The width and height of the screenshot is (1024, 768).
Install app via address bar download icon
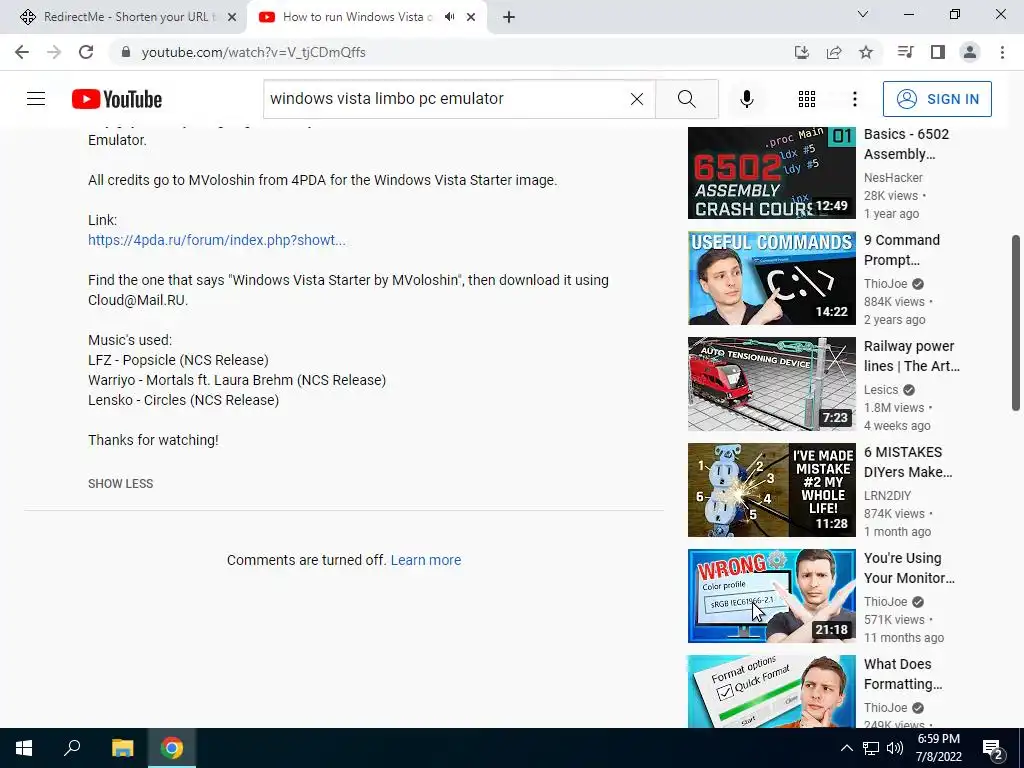[802, 52]
